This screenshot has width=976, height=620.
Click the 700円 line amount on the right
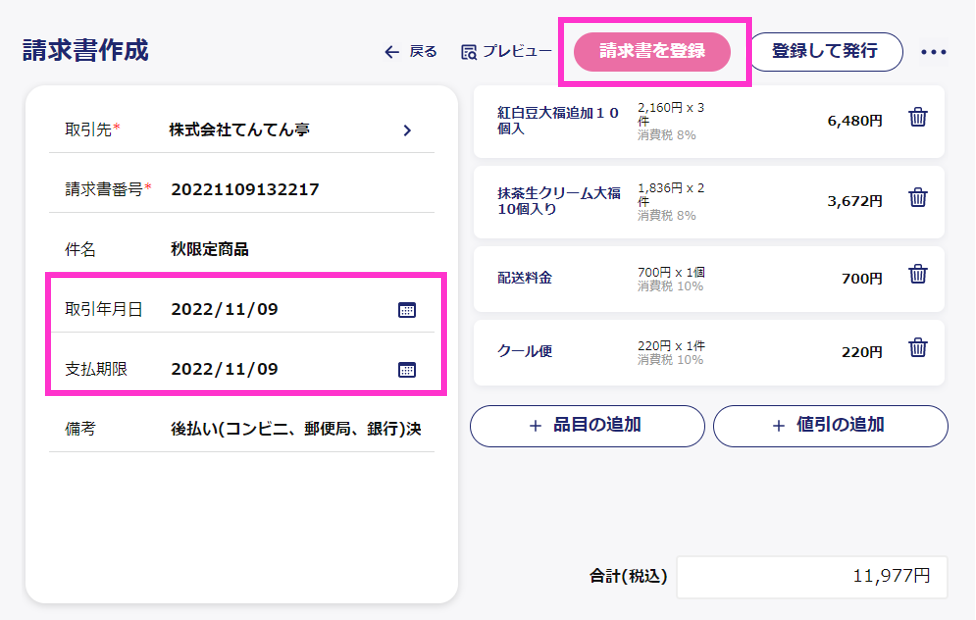[x=862, y=278]
